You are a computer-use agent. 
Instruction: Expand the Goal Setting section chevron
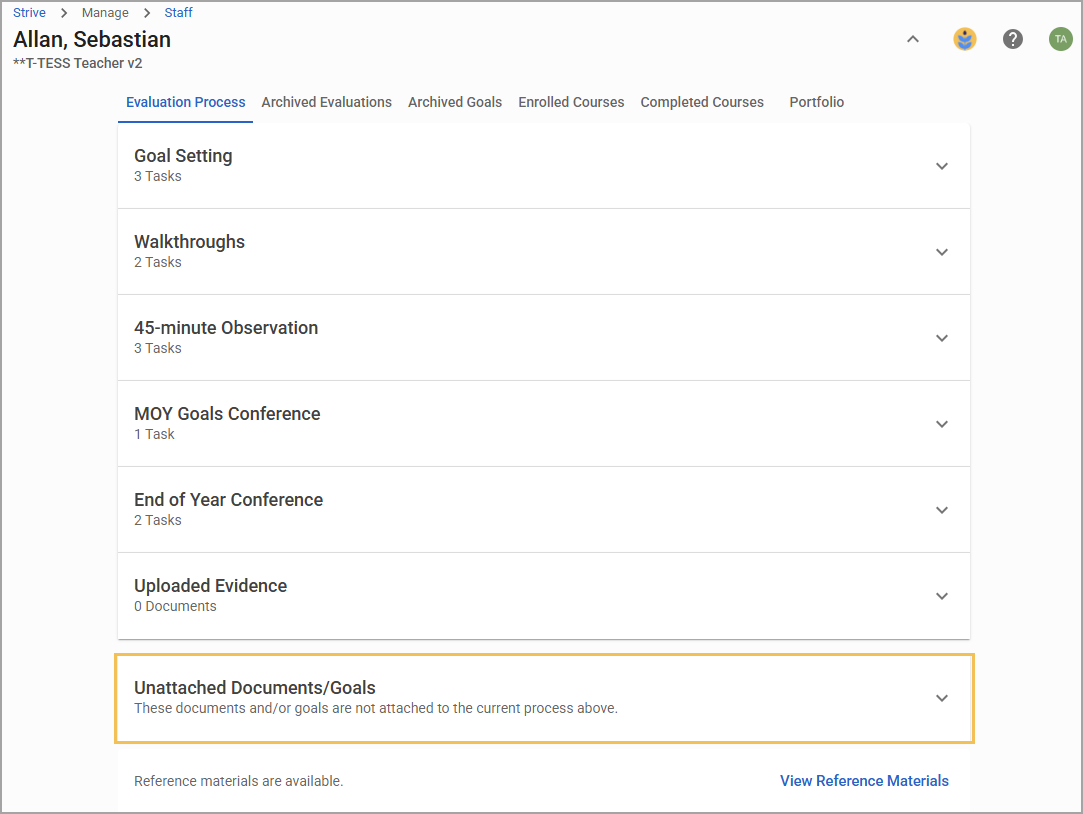tap(941, 166)
